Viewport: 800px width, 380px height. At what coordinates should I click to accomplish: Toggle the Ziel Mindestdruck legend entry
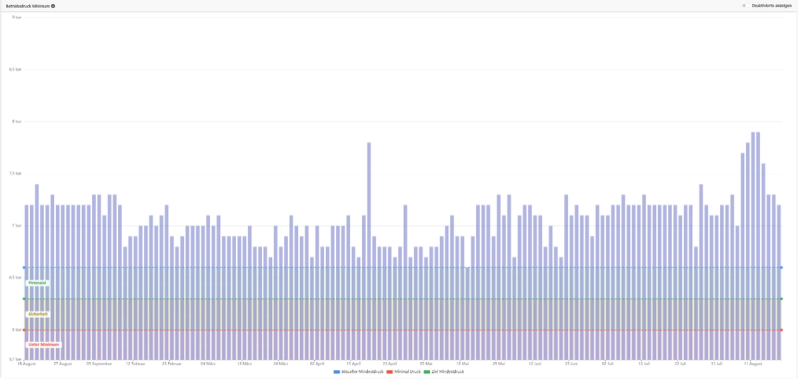pos(444,372)
